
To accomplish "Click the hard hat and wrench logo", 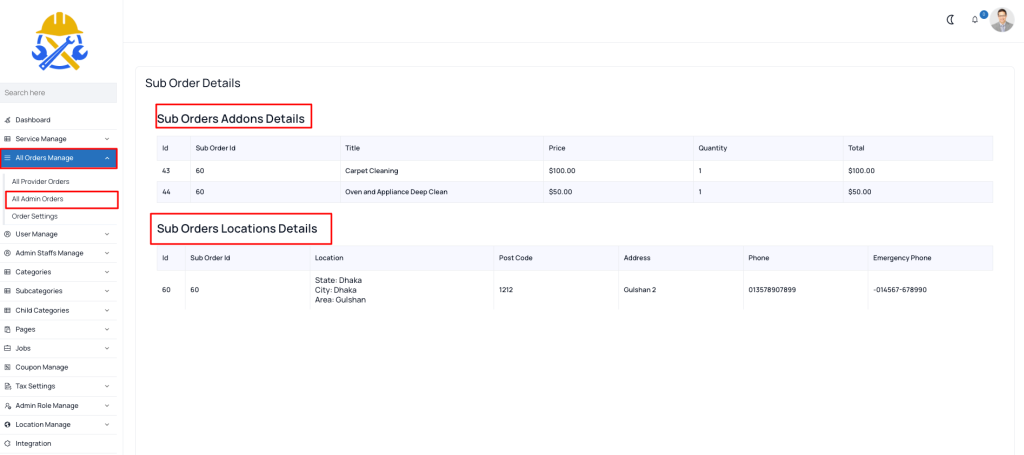I will coord(59,41).
